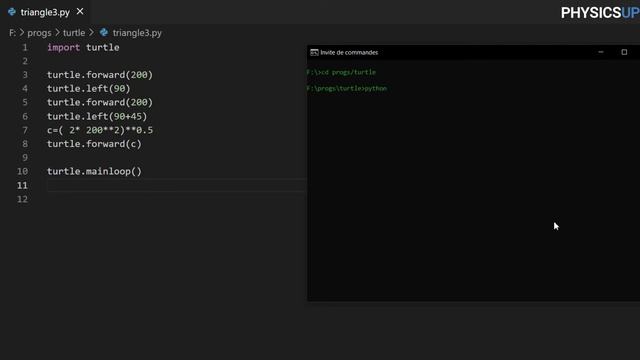This screenshot has width=640, height=360.
Task: Click the terminal python prompt line
Action: click(x=347, y=88)
